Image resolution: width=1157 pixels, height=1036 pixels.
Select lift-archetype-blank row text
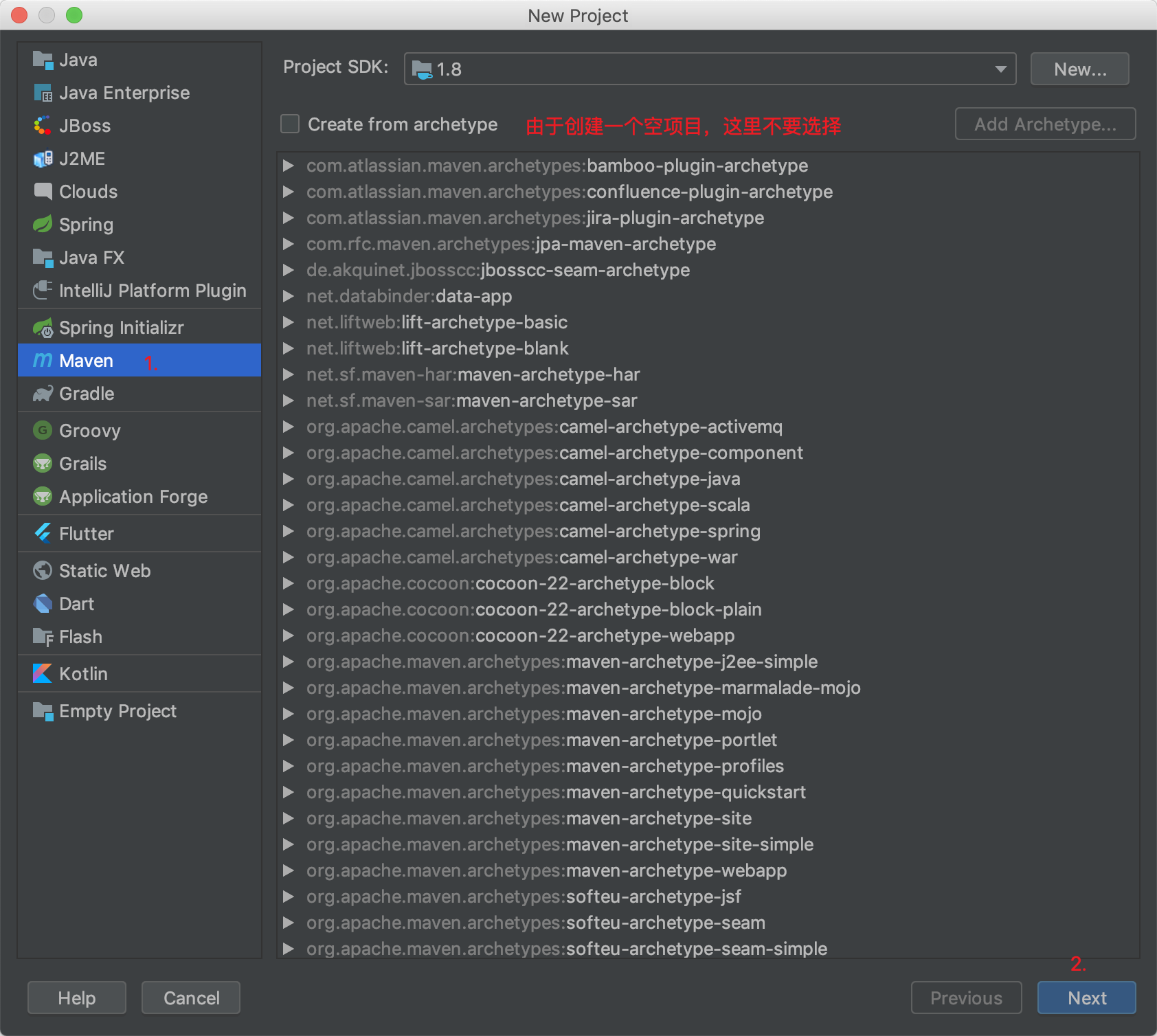coord(438,348)
